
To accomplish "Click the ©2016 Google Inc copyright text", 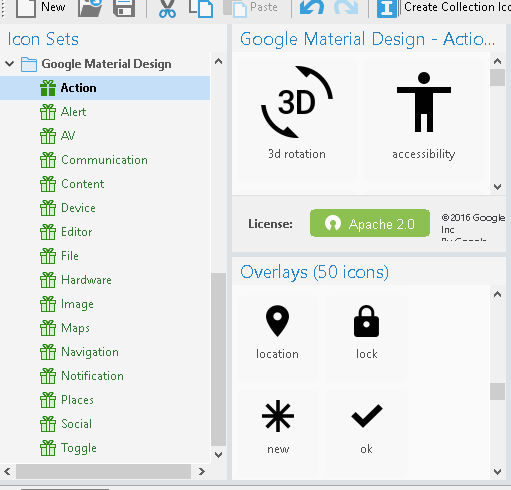I will coord(473,223).
